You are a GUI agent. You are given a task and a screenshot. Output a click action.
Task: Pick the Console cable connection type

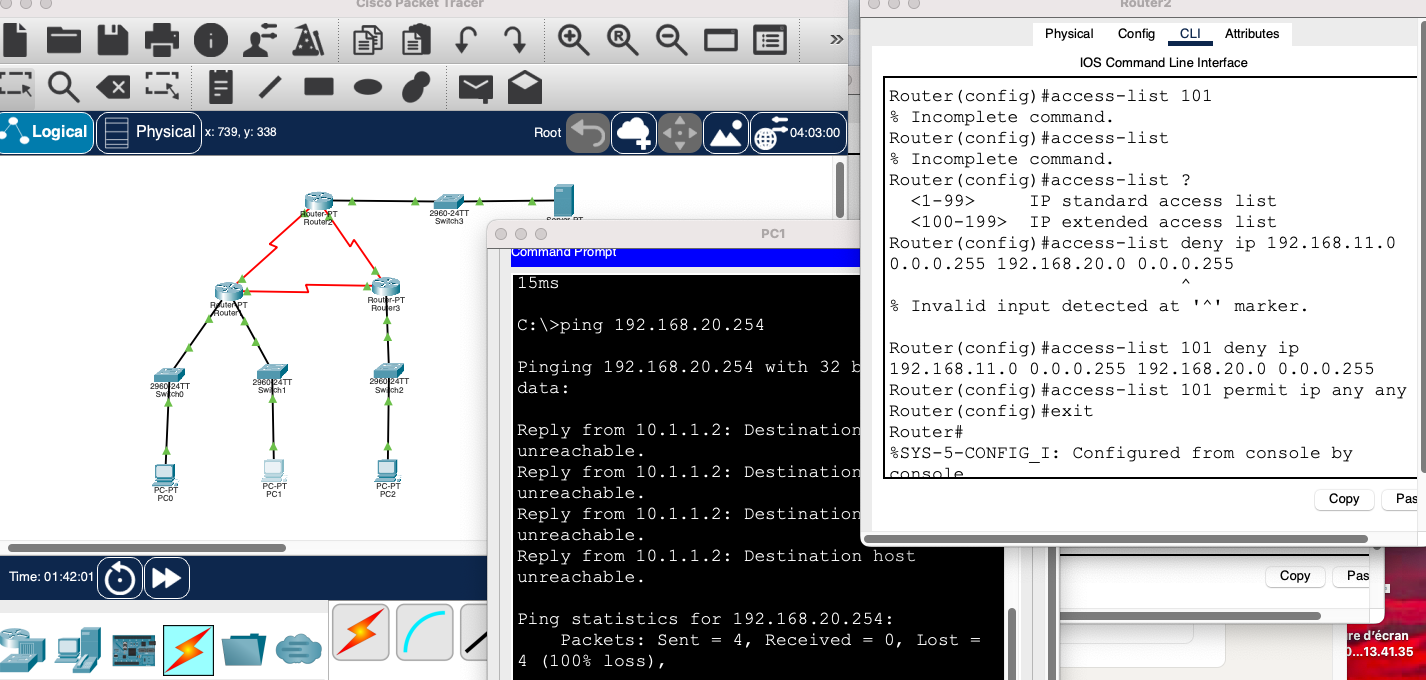tap(424, 633)
